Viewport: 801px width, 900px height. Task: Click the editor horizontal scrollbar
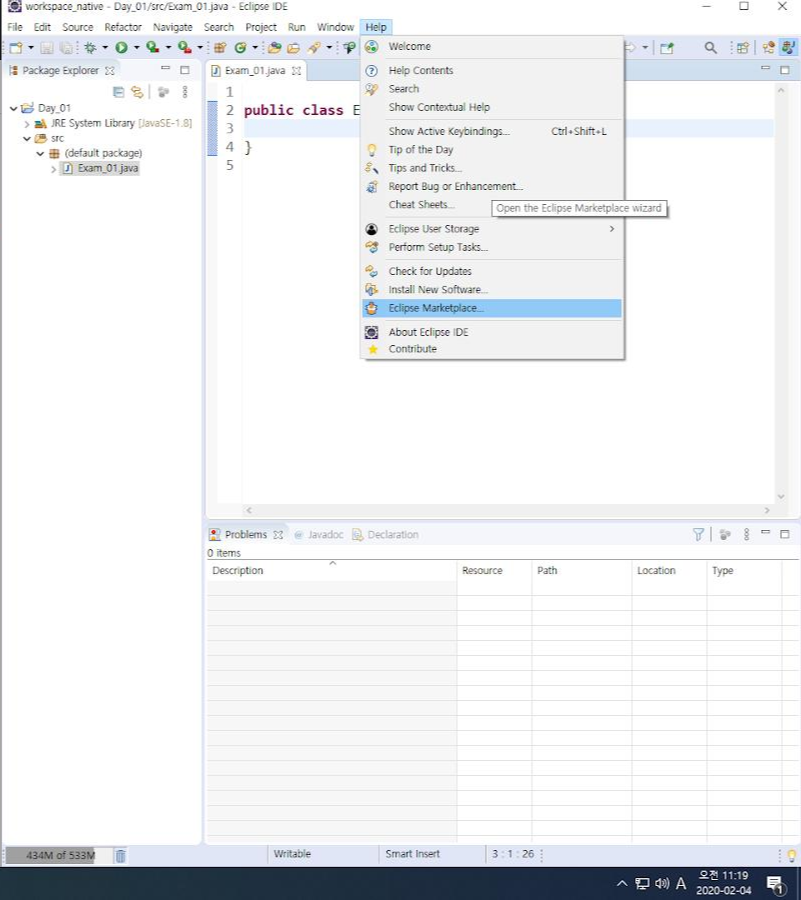point(507,510)
